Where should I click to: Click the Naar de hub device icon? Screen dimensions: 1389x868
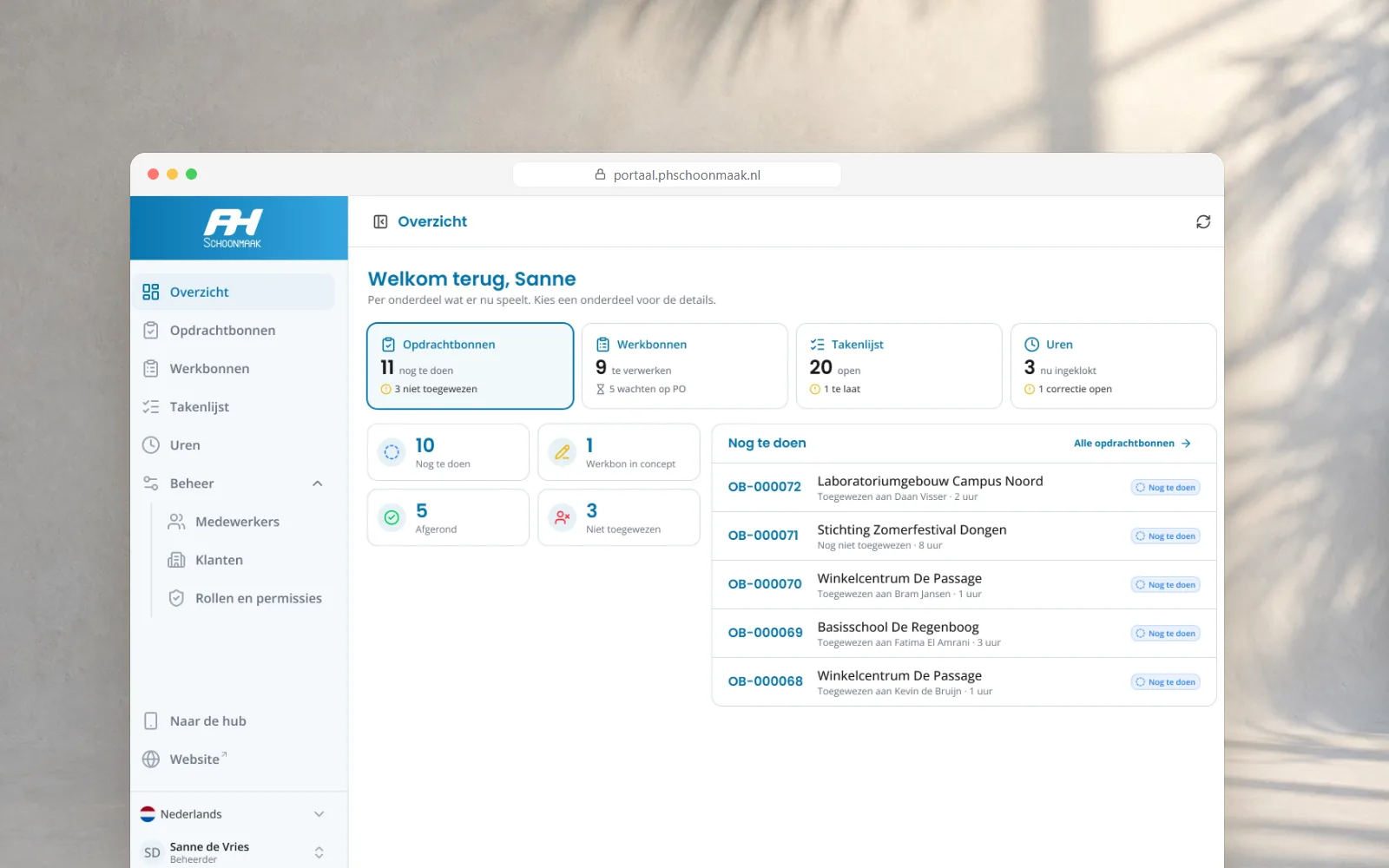[x=151, y=721]
